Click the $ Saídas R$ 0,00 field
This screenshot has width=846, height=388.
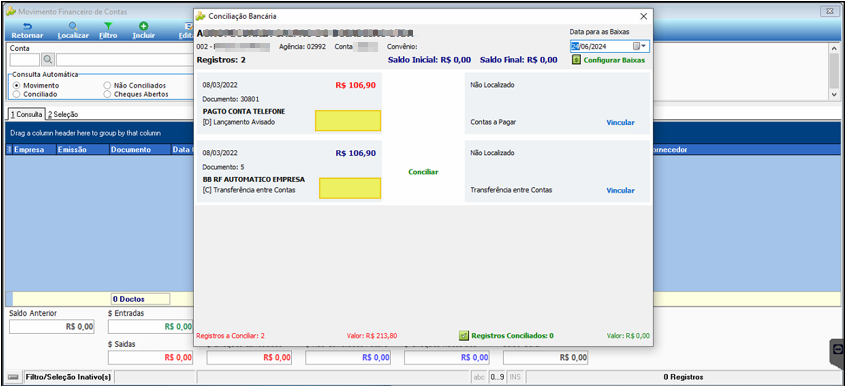[151, 357]
